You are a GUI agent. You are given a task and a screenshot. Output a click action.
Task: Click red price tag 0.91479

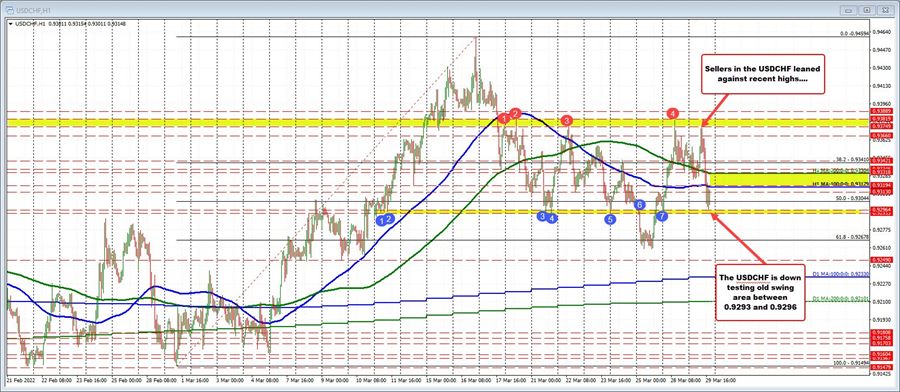[x=881, y=367]
